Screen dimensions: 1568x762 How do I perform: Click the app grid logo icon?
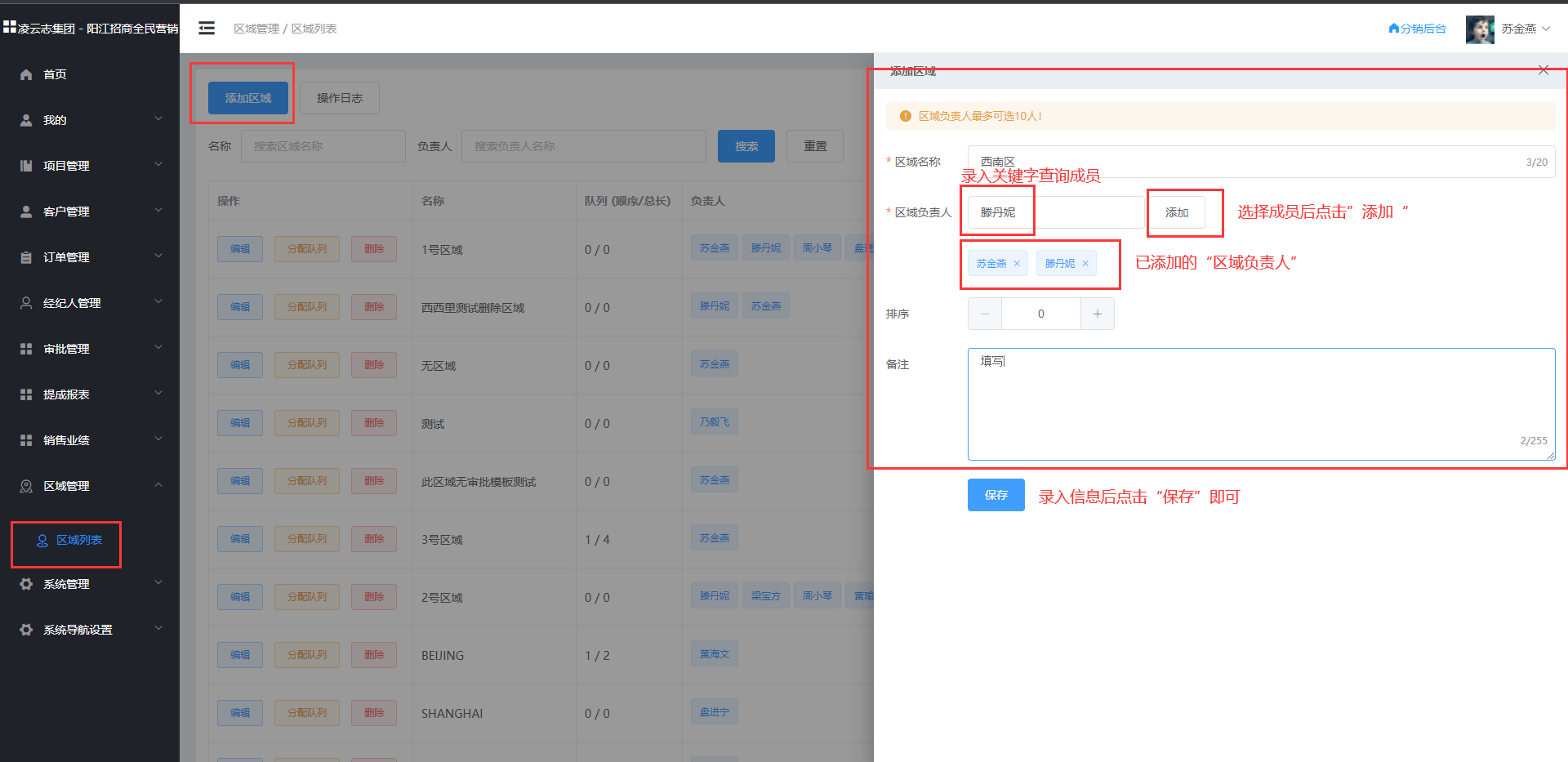[x=10, y=27]
